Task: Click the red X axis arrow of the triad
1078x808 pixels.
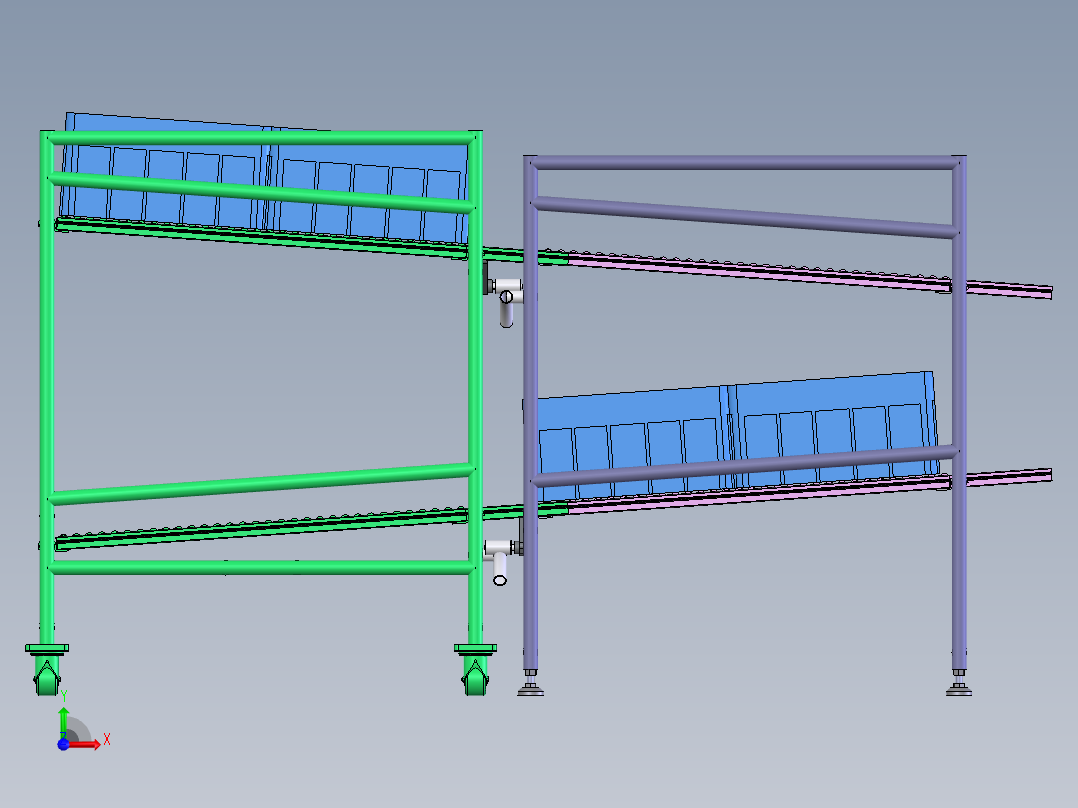Action: pos(87,744)
